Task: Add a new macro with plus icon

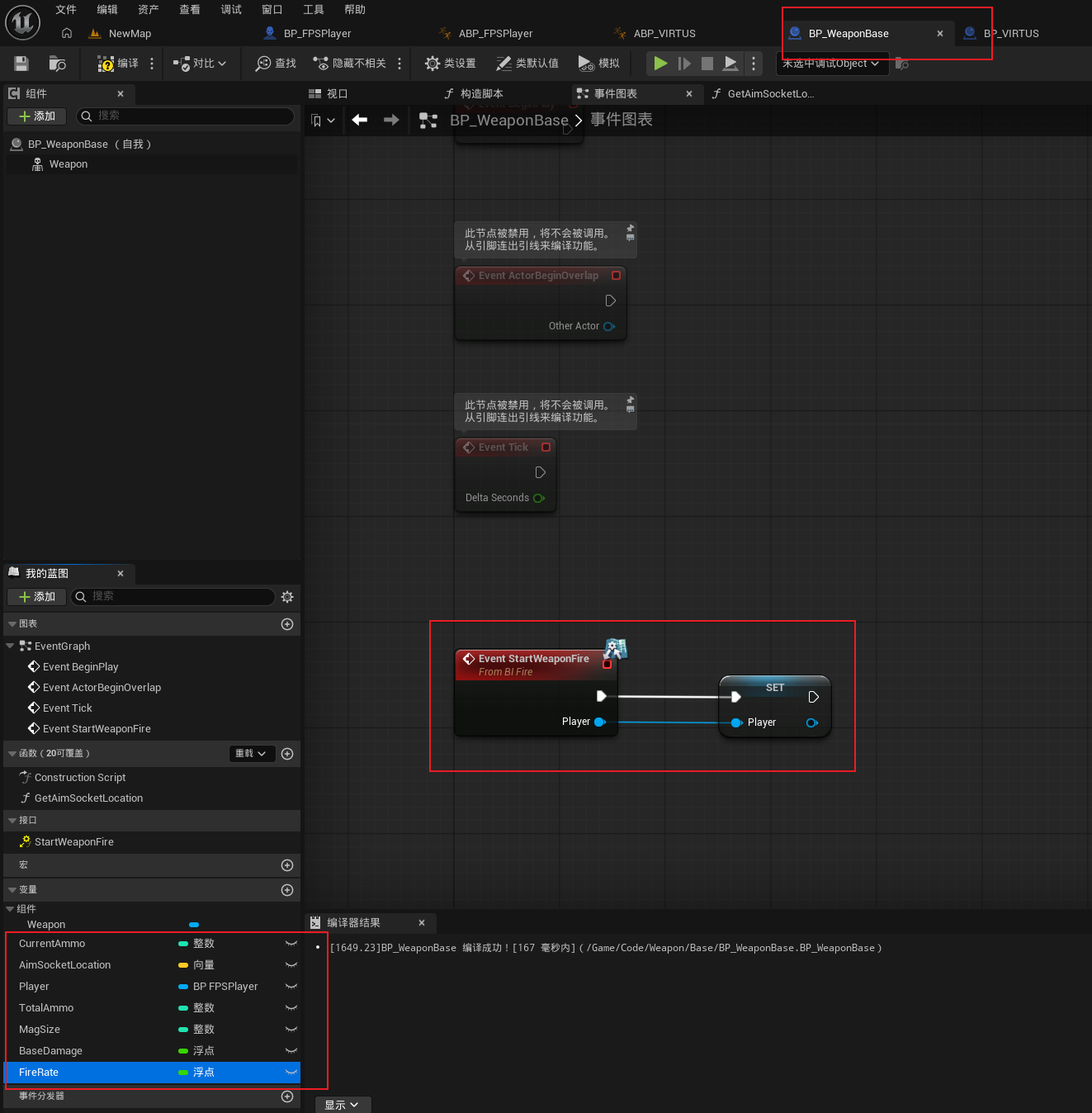Action: 287,865
